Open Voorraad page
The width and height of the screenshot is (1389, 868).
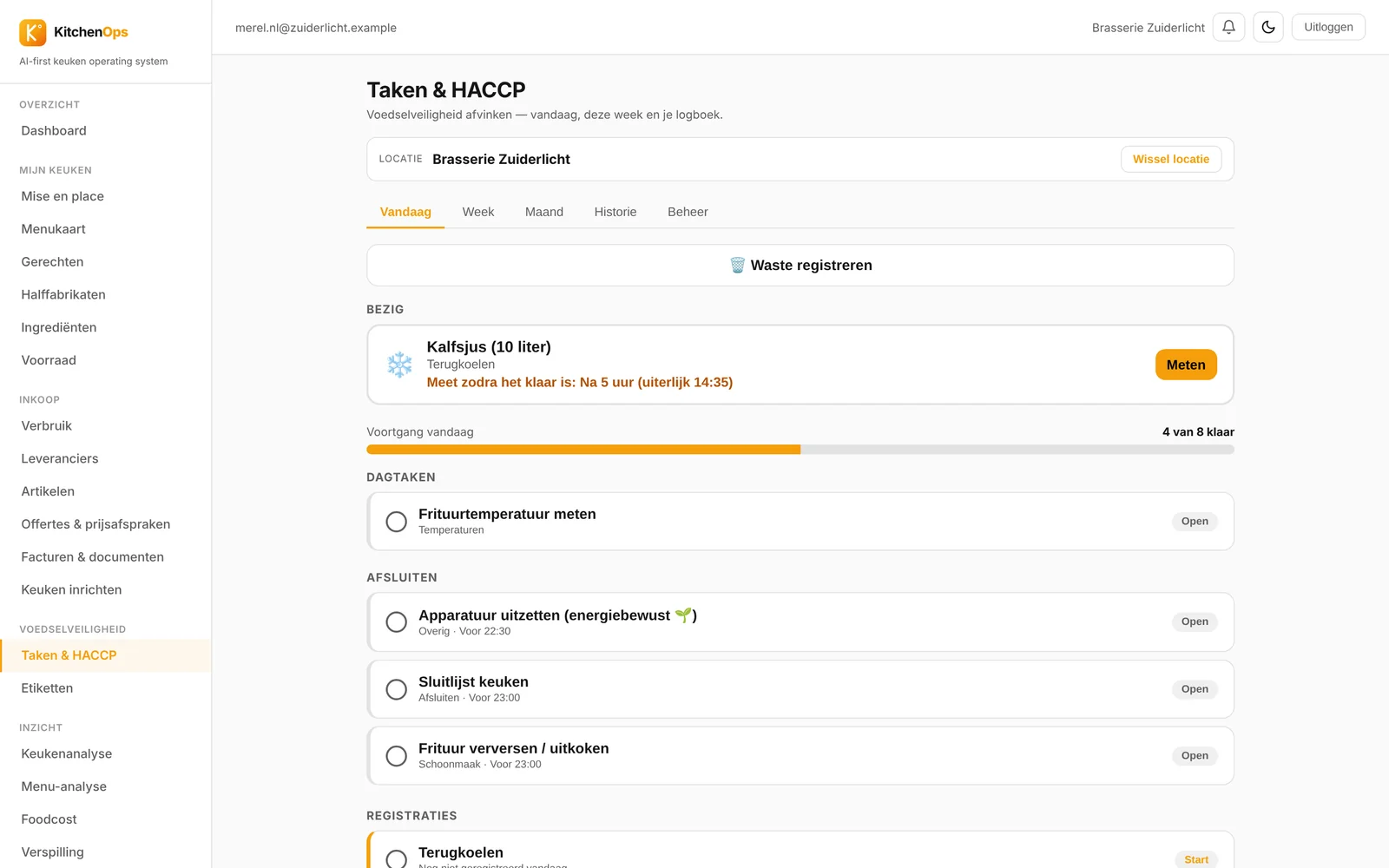(49, 360)
